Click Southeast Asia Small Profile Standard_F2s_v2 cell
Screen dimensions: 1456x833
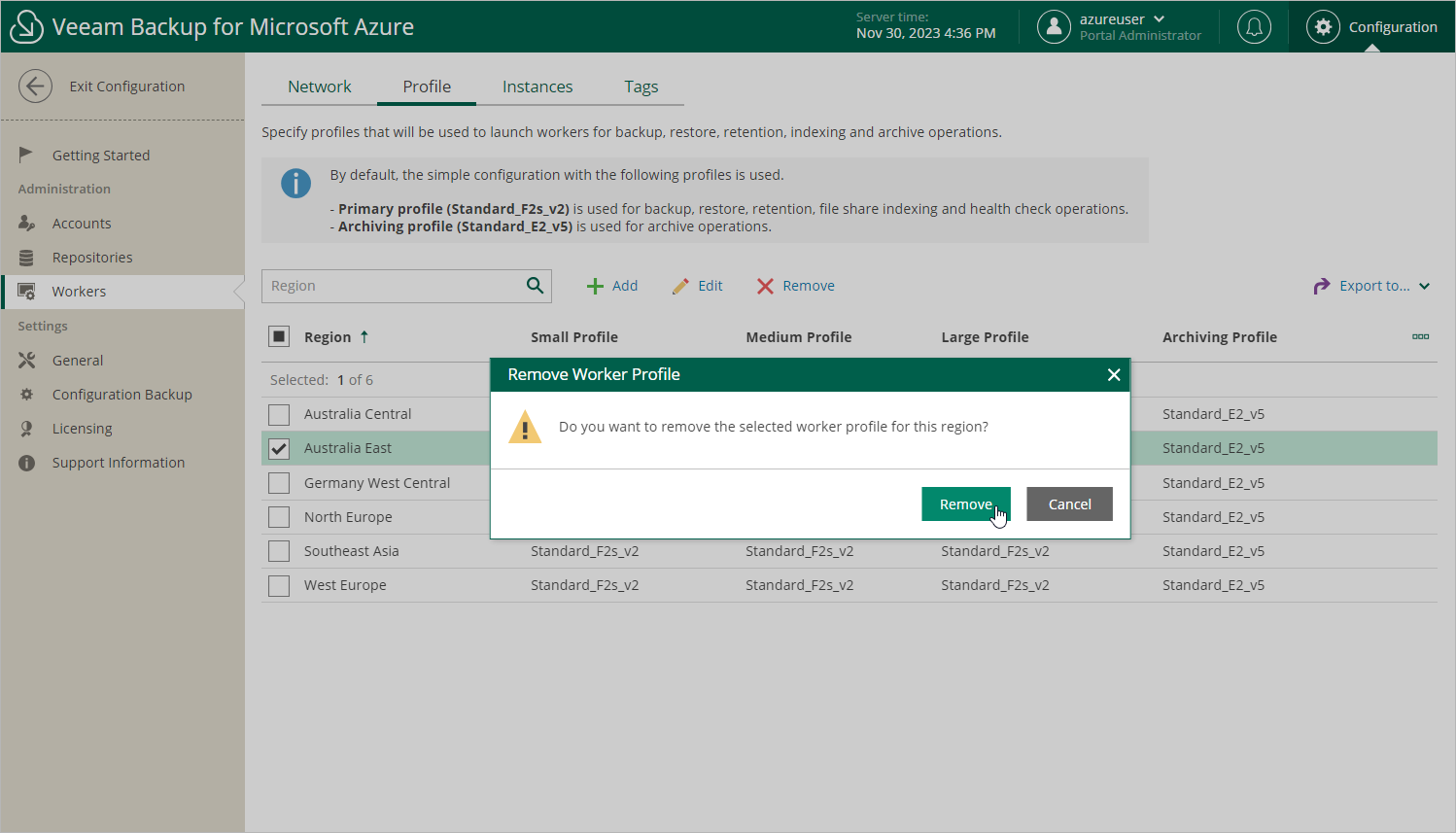point(585,551)
